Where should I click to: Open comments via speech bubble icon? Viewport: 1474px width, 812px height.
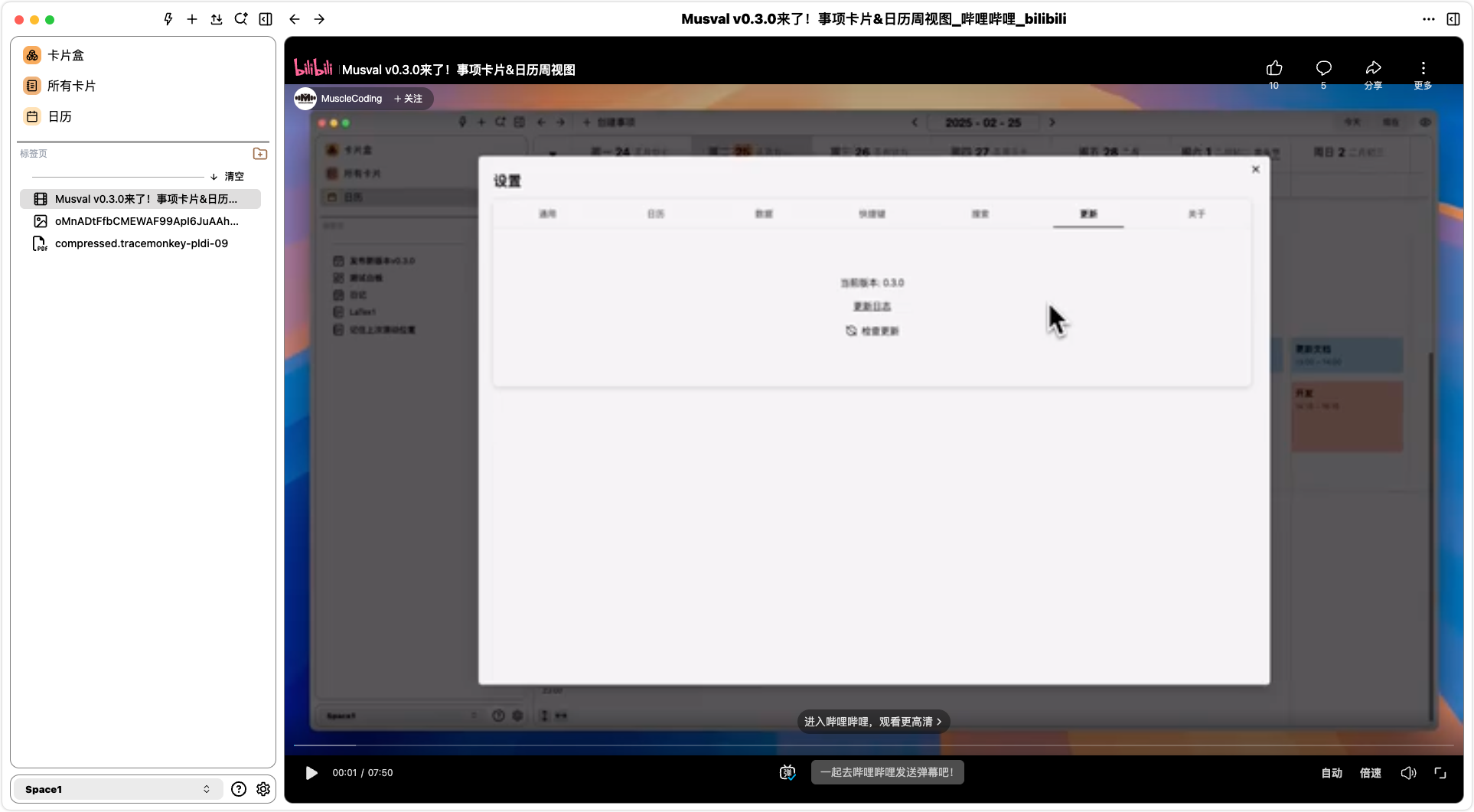(x=1324, y=68)
